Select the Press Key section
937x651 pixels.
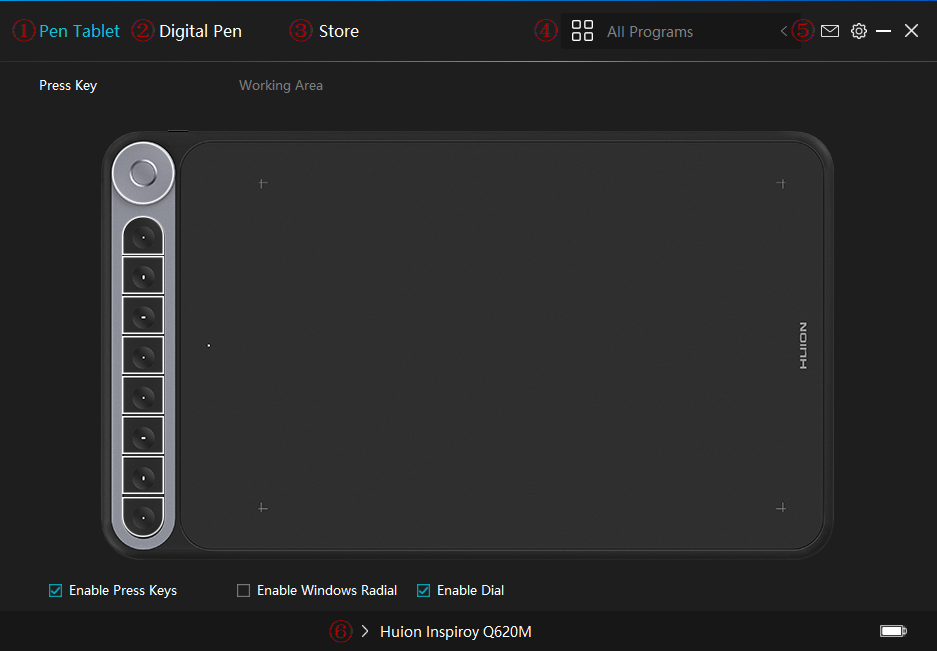tap(68, 86)
